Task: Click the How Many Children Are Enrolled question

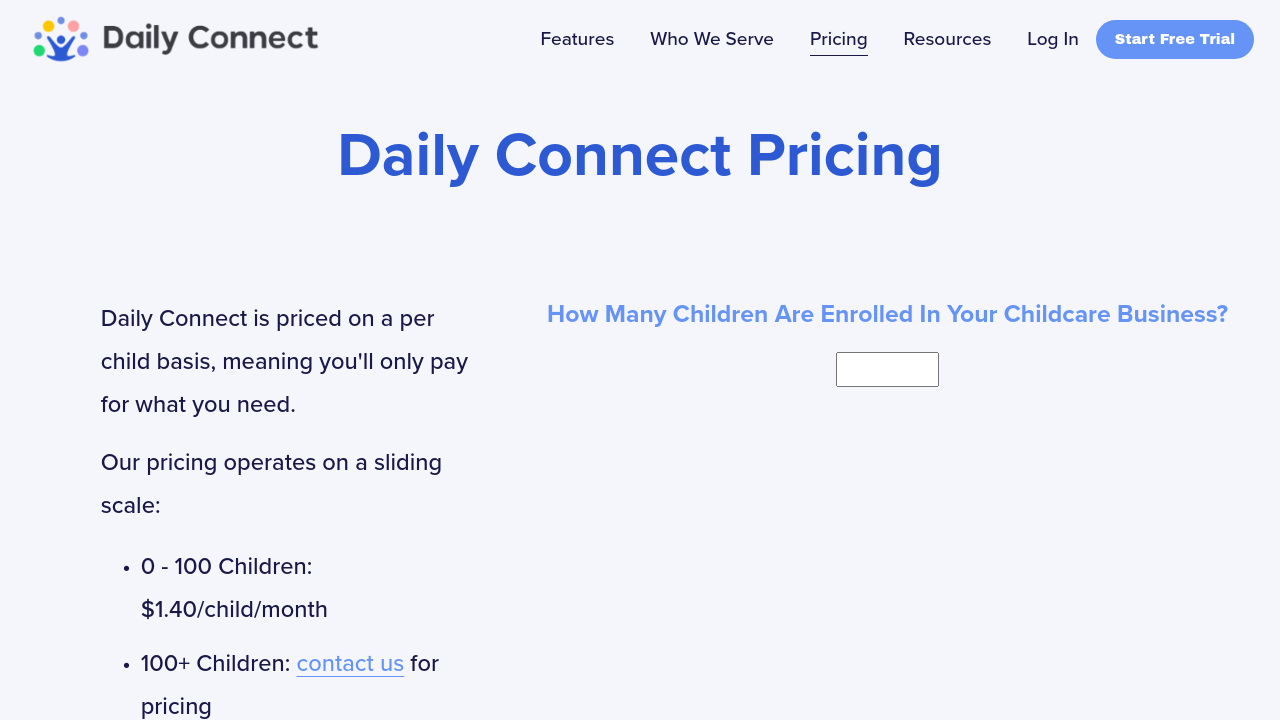Action: (887, 314)
